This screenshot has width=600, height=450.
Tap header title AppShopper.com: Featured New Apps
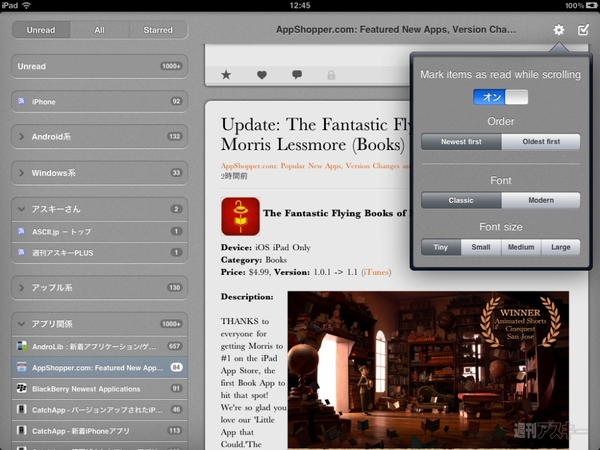pyautogui.click(x=396, y=29)
